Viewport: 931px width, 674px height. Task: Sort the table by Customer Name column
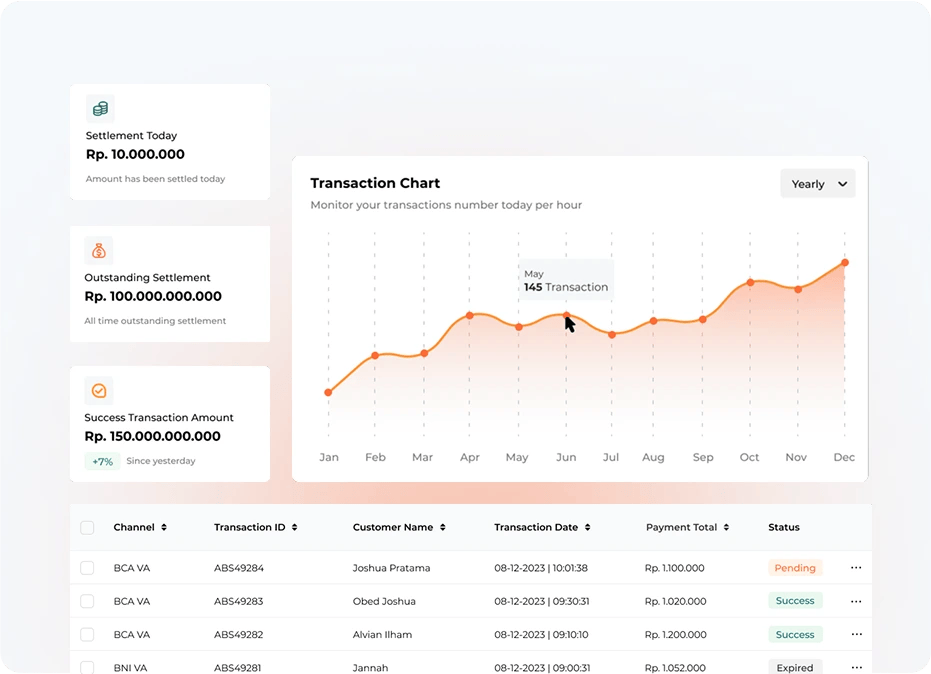(x=444, y=527)
